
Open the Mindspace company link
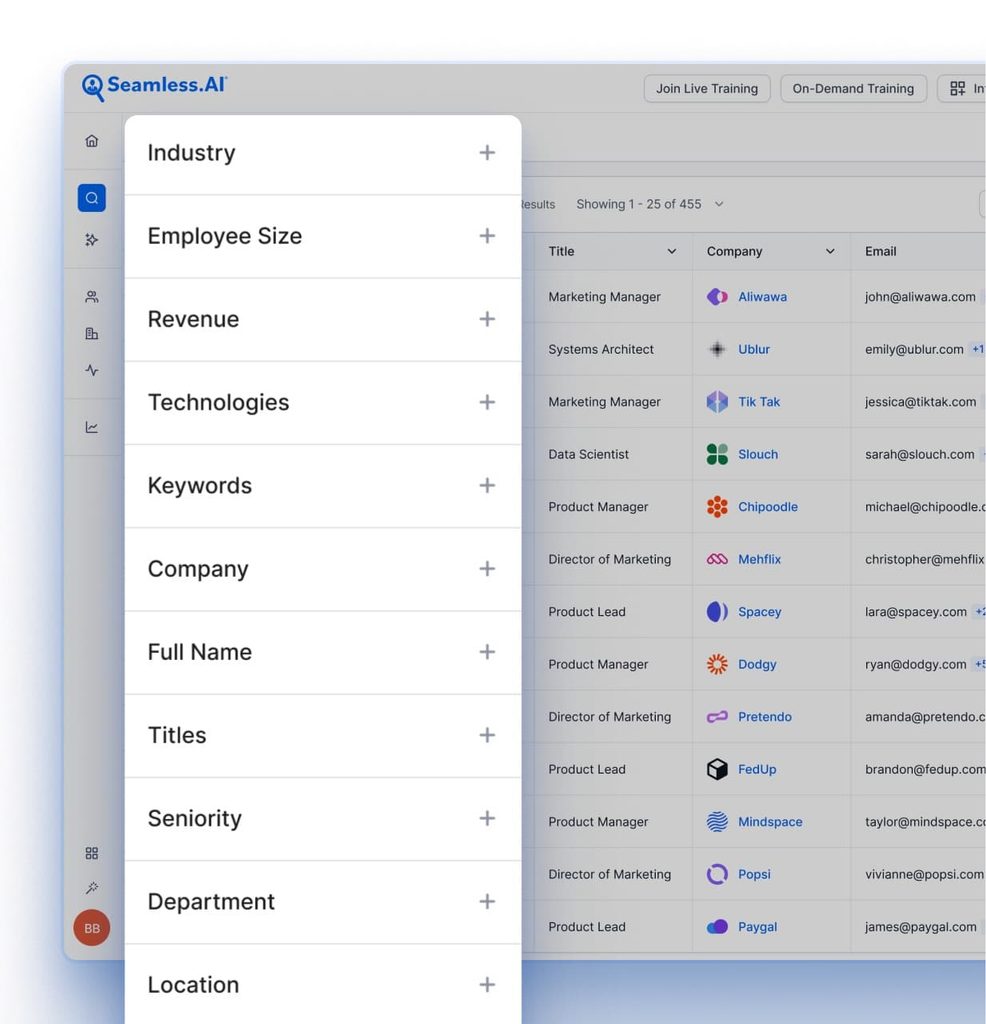[x=770, y=822]
